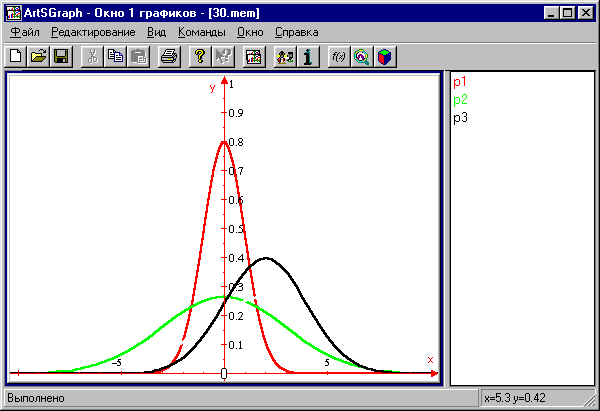The width and height of the screenshot is (600, 411).
Task: Click the yellow question mark help icon
Action: coord(200,57)
